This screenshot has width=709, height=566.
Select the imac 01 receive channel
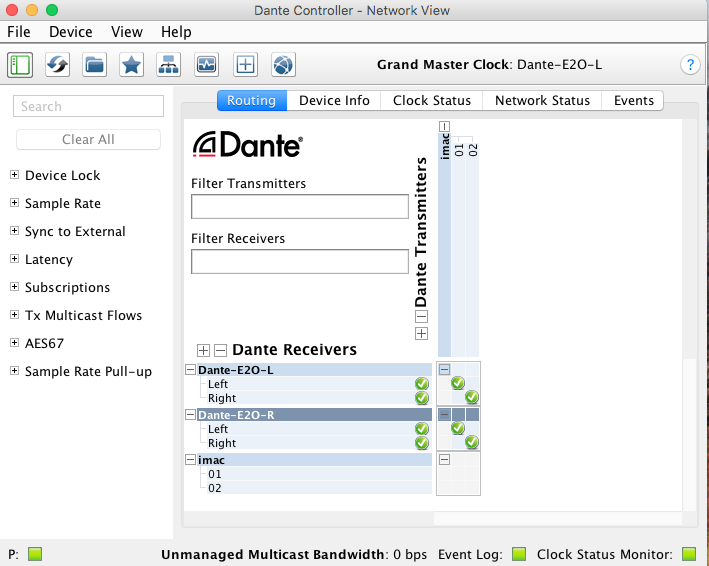point(319,474)
